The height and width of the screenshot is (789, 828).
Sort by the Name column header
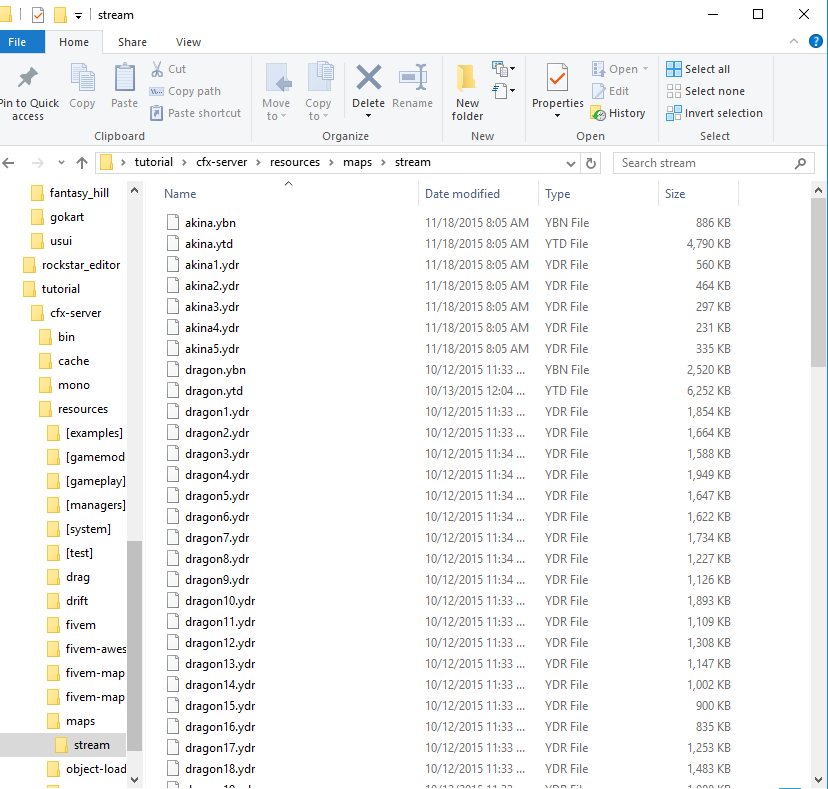point(180,194)
